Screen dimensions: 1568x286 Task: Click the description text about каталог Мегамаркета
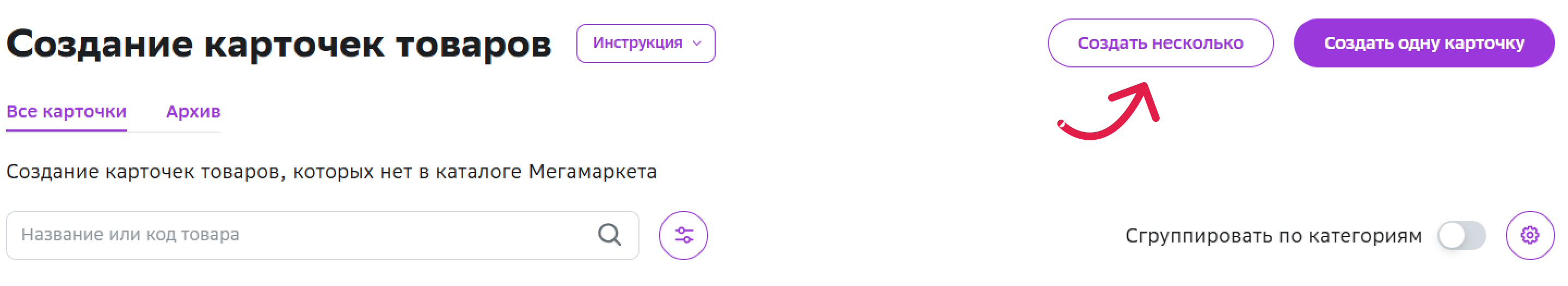331,172
